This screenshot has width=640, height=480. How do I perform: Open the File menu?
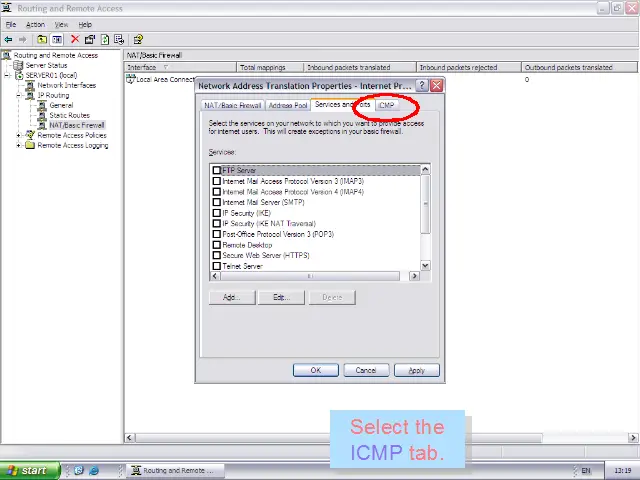pos(11,24)
